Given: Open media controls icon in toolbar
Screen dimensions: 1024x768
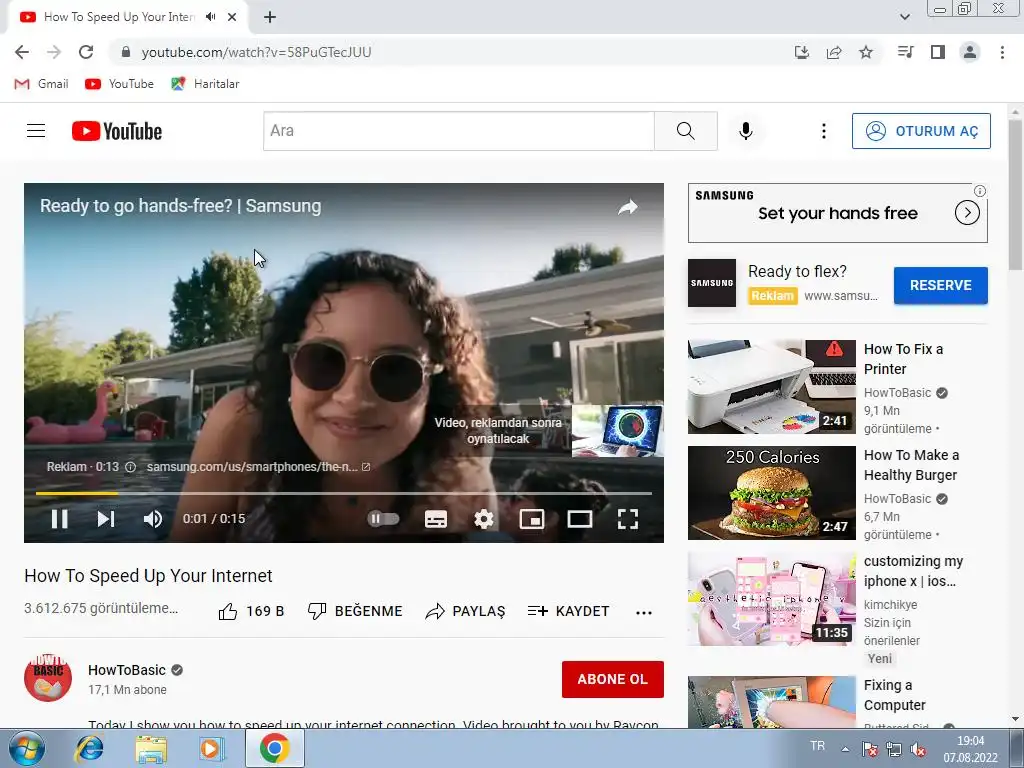Looking at the screenshot, I should [905, 52].
